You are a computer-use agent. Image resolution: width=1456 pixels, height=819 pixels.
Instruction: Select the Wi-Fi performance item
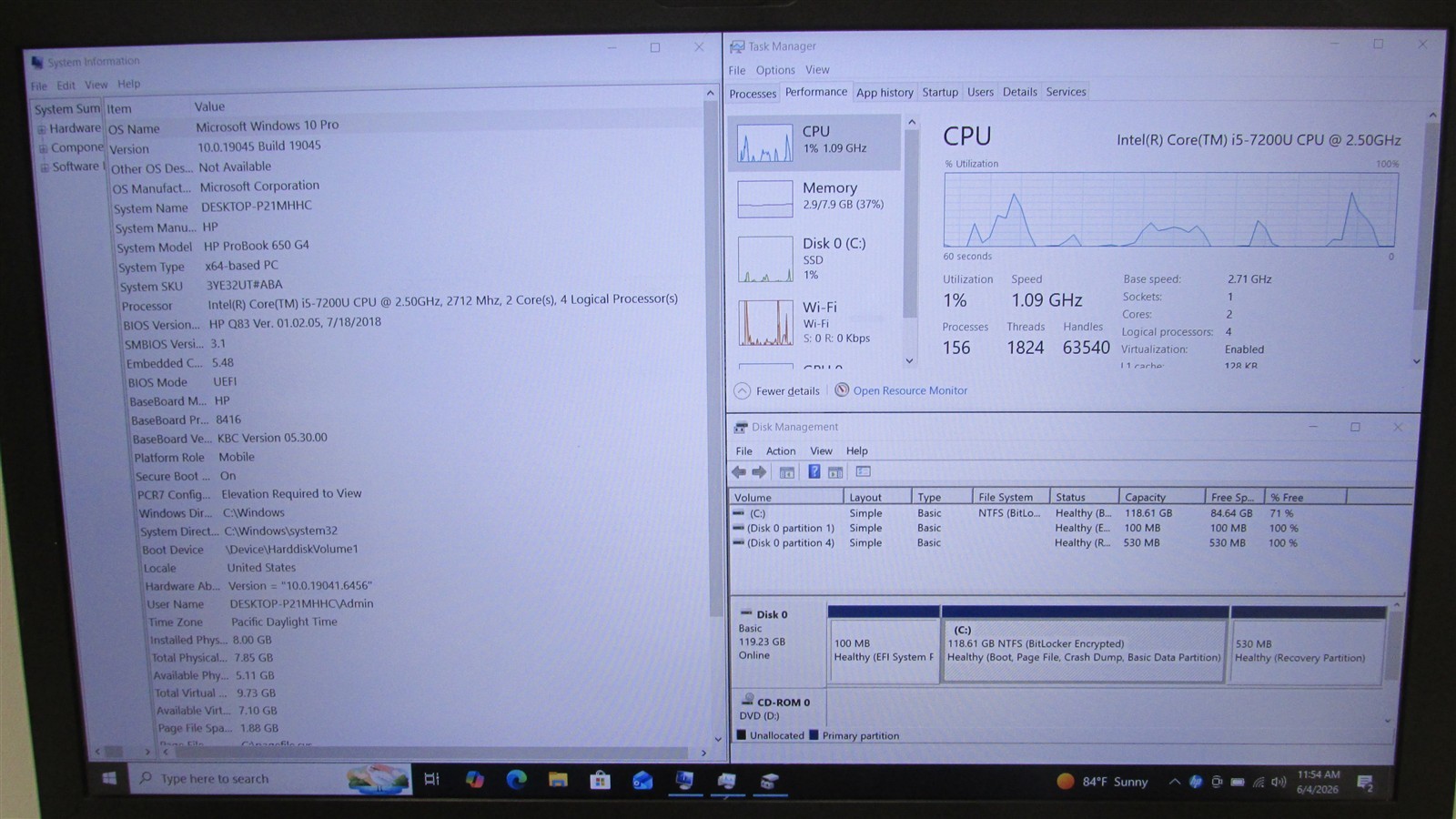pyautogui.click(x=814, y=322)
